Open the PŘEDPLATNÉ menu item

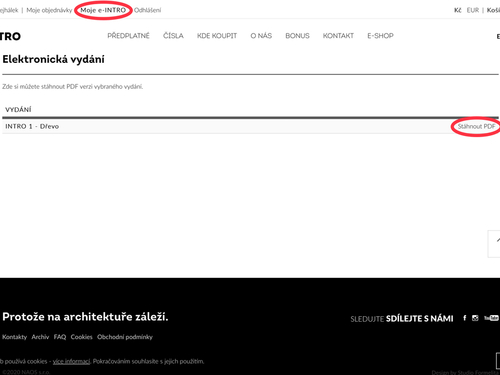(128, 36)
